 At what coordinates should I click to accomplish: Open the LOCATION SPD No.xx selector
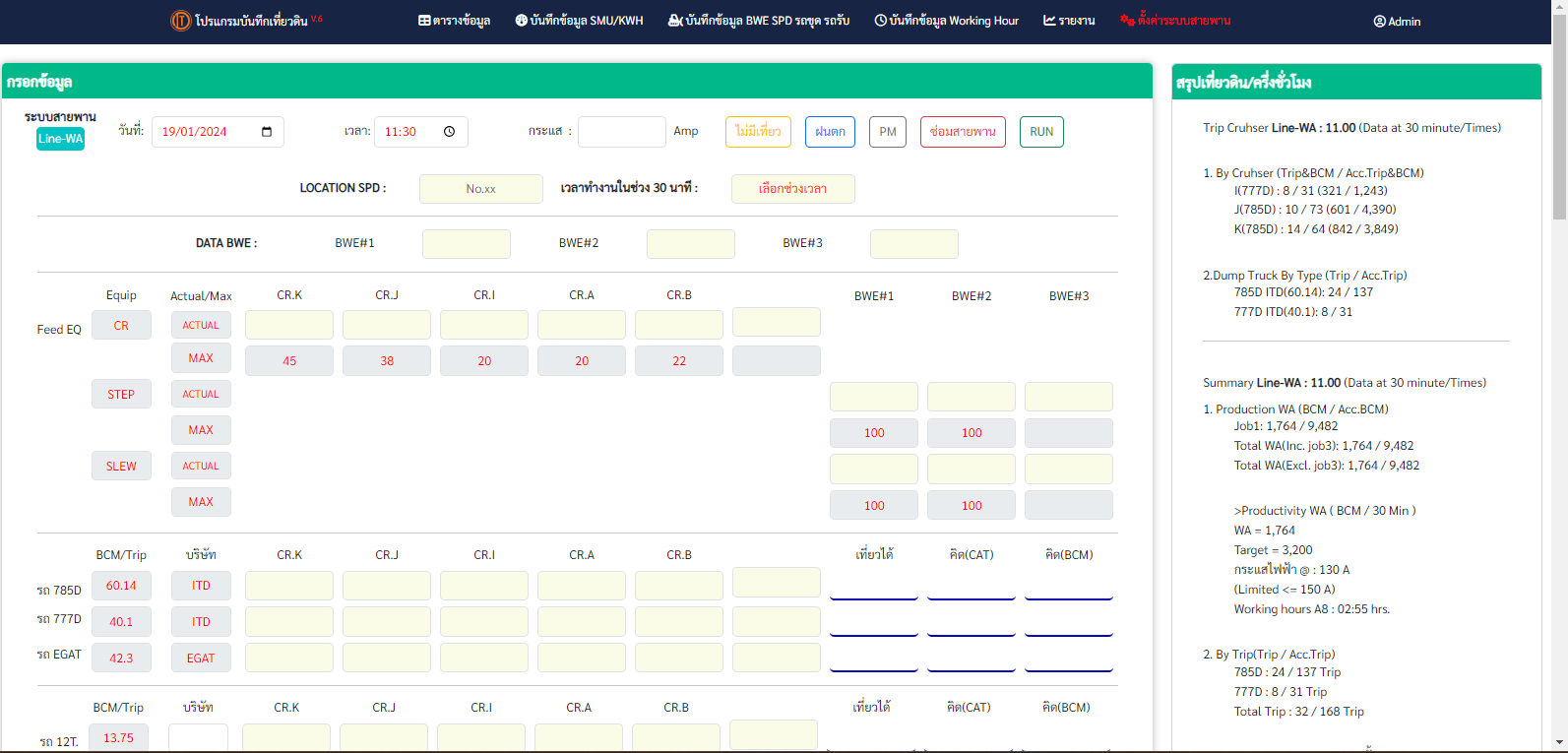[x=480, y=189]
